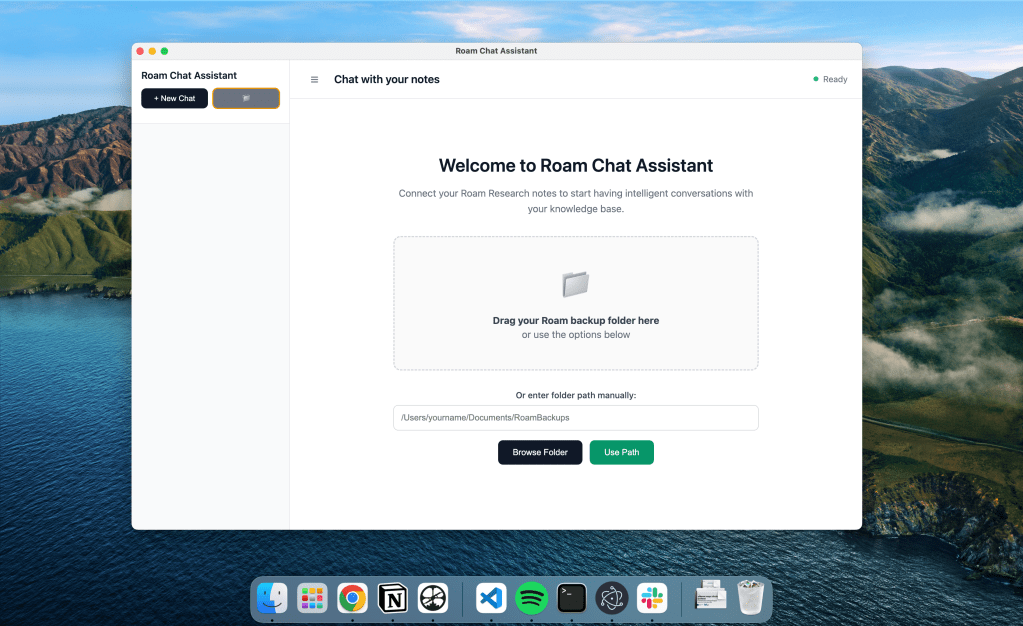Switch to Visual Studio Code in dock
1023x626 pixels.
[x=491, y=598]
